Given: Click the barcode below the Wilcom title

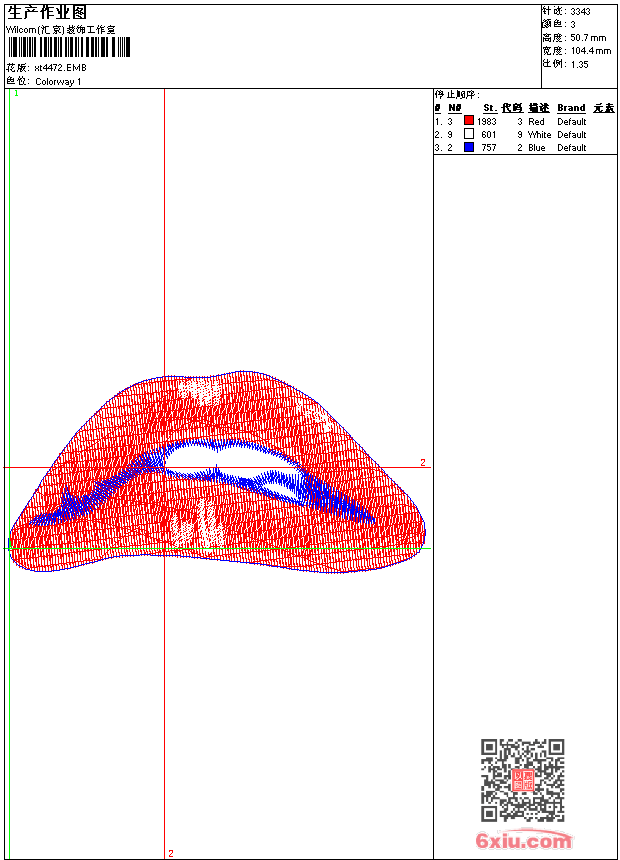Looking at the screenshot, I should (x=68, y=47).
